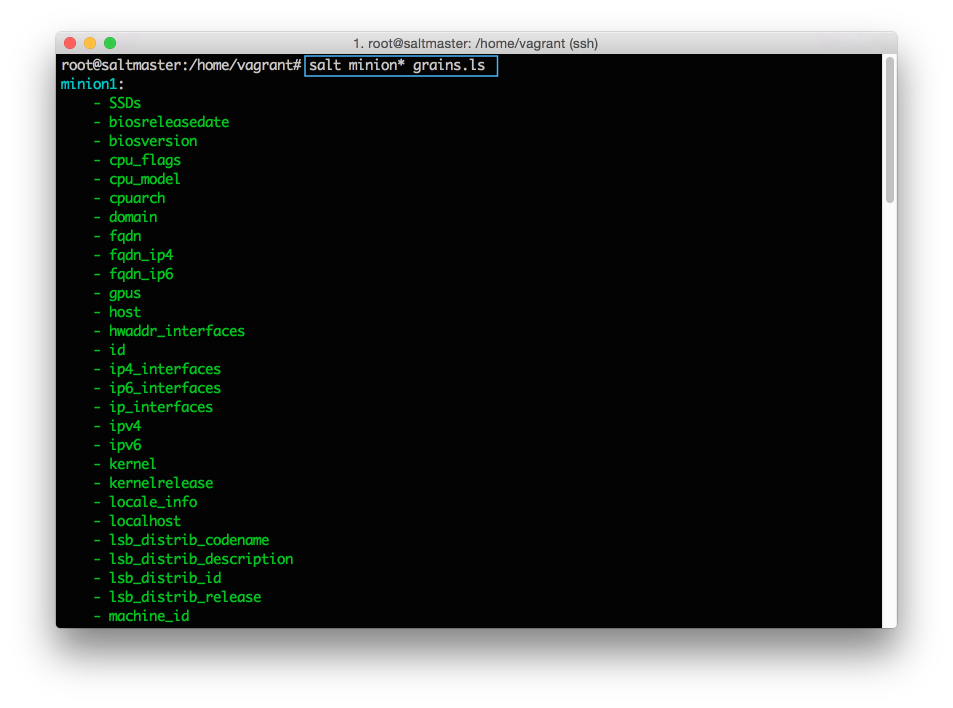This screenshot has width=953, height=708.
Task: Click the yellow minimize window button
Action: (90, 43)
